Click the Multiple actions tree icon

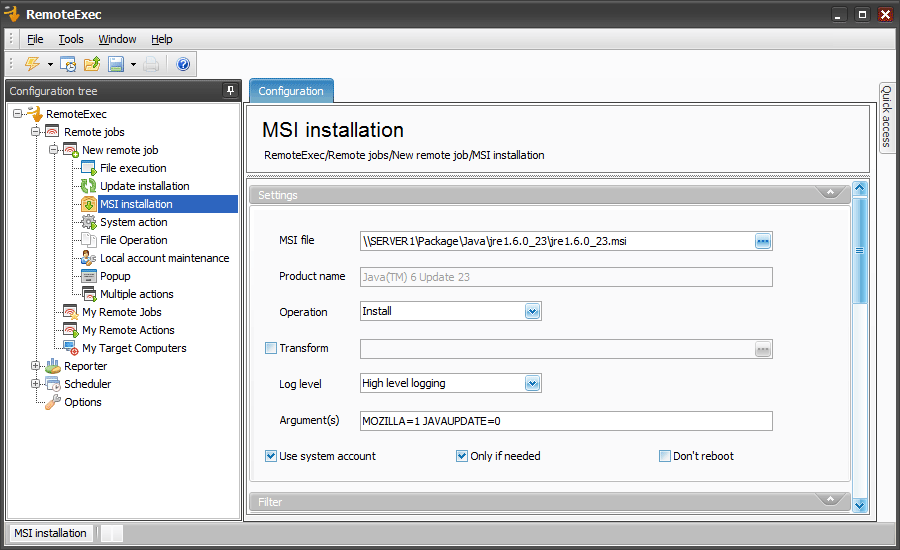coord(88,294)
